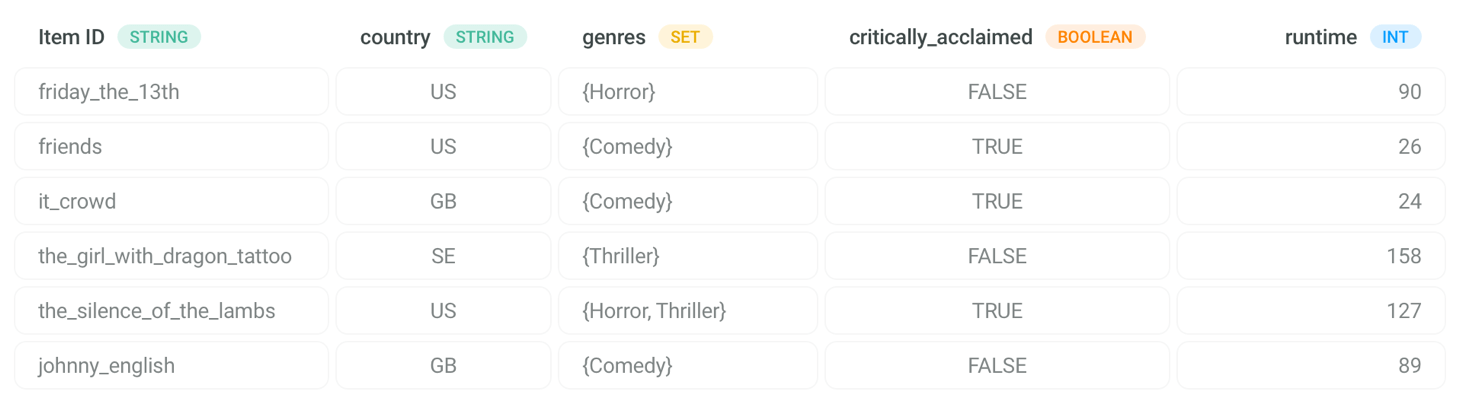This screenshot has height=414, width=1460.
Task: Click the INT badge next to runtime
Action: point(1395,37)
